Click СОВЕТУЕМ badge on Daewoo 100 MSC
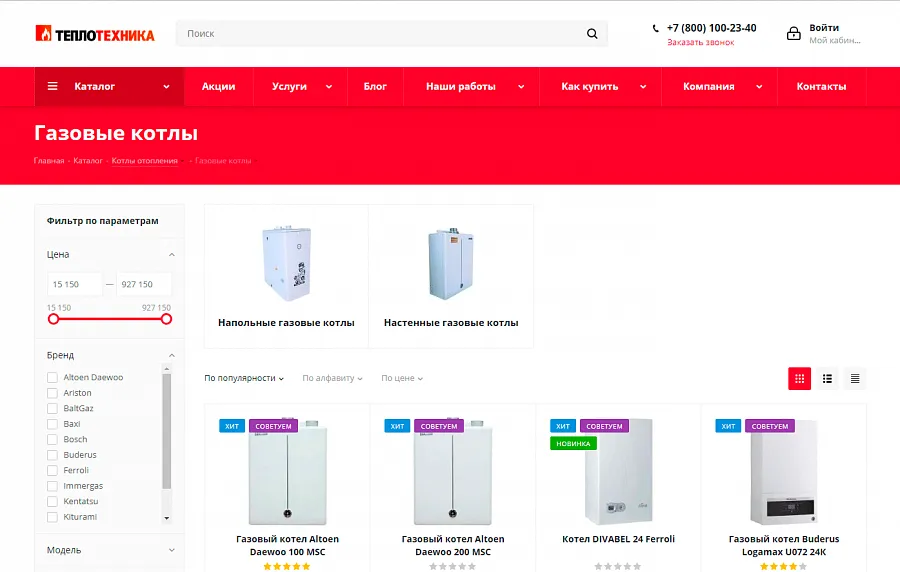The height and width of the screenshot is (572, 900). coord(273,426)
